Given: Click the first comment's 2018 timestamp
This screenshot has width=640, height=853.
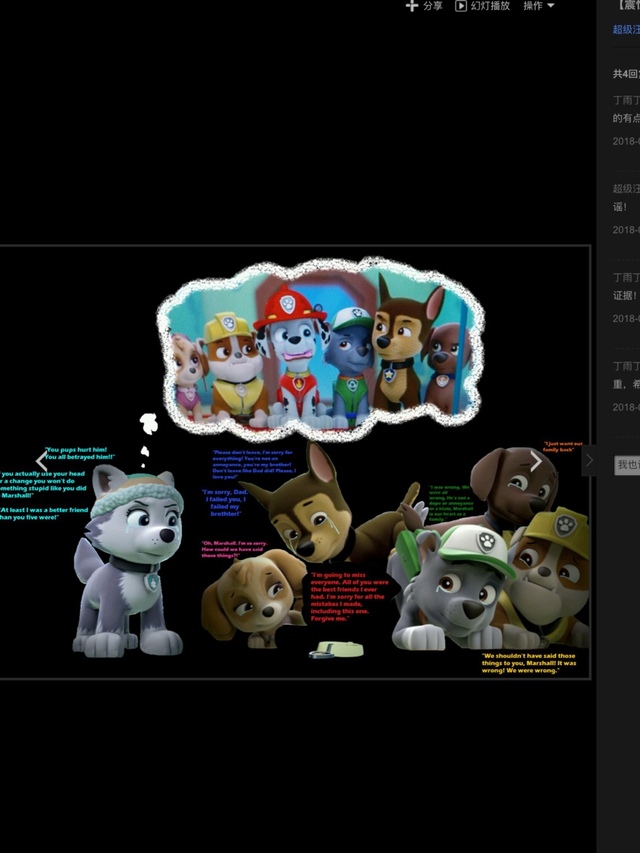Looking at the screenshot, I should (x=626, y=141).
